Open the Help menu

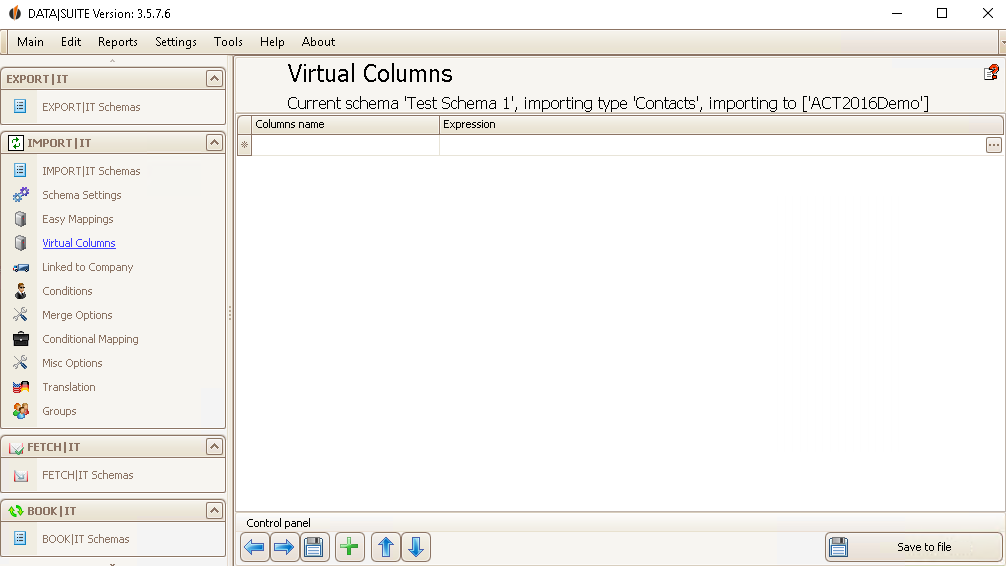click(x=272, y=42)
